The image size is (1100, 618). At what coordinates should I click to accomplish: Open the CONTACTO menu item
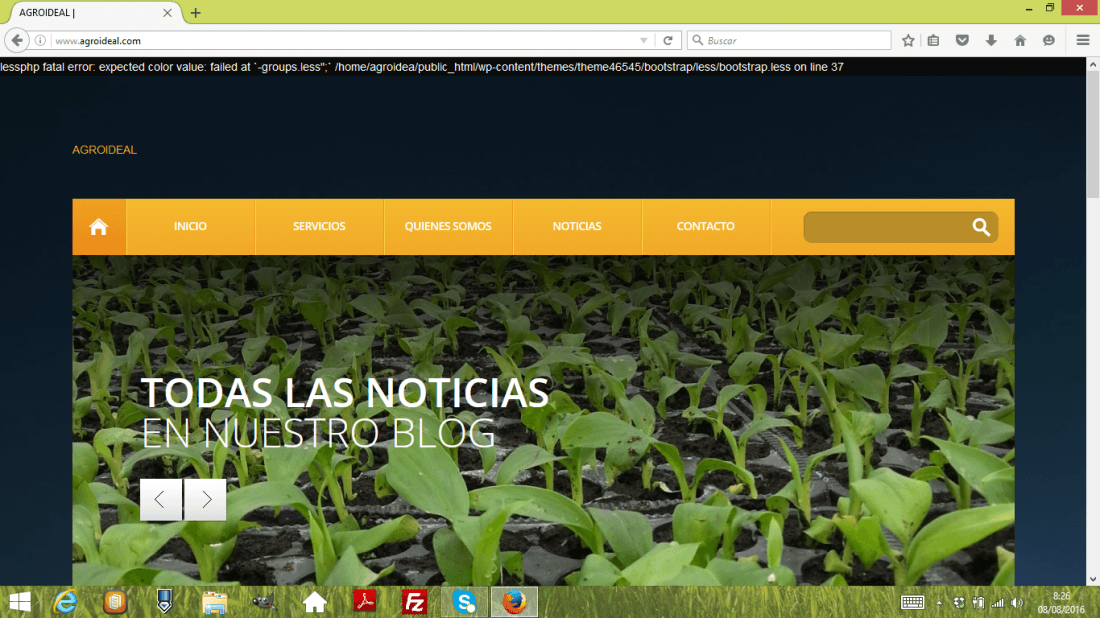coord(706,227)
